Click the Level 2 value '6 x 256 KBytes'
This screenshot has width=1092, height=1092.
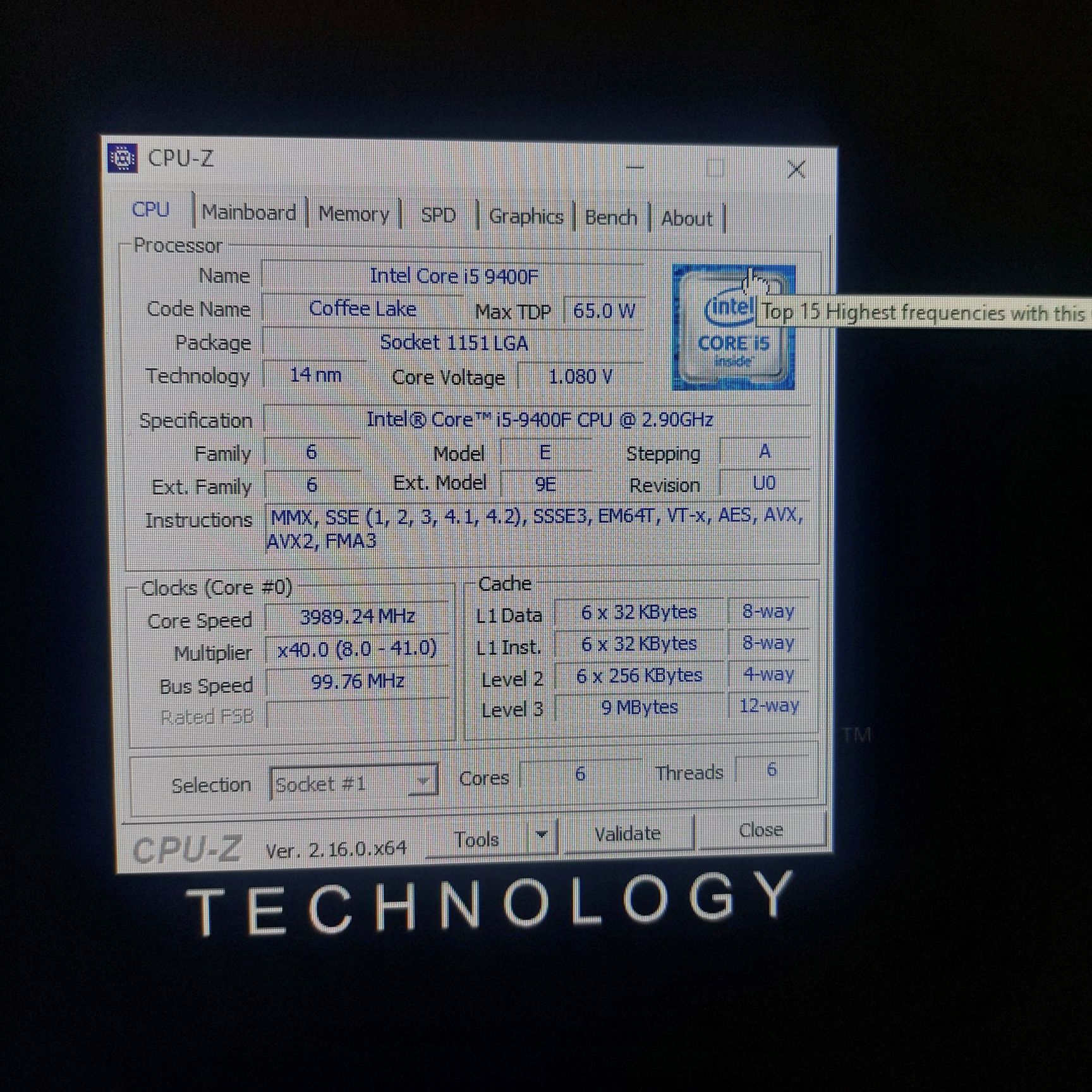pos(639,676)
